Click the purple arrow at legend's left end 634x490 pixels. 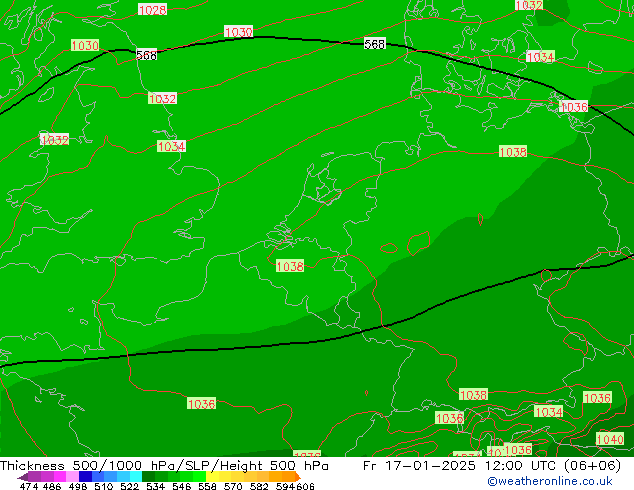22,477
